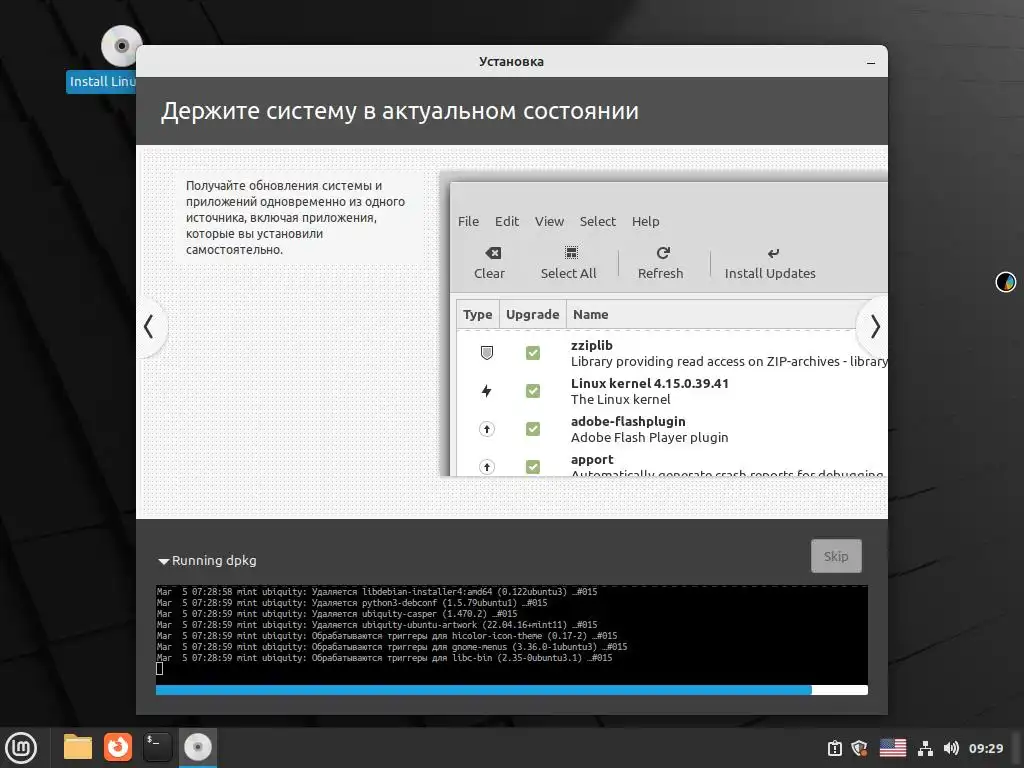Toggle the zziplib upgrade checkbox
1024x768 pixels.
point(533,353)
